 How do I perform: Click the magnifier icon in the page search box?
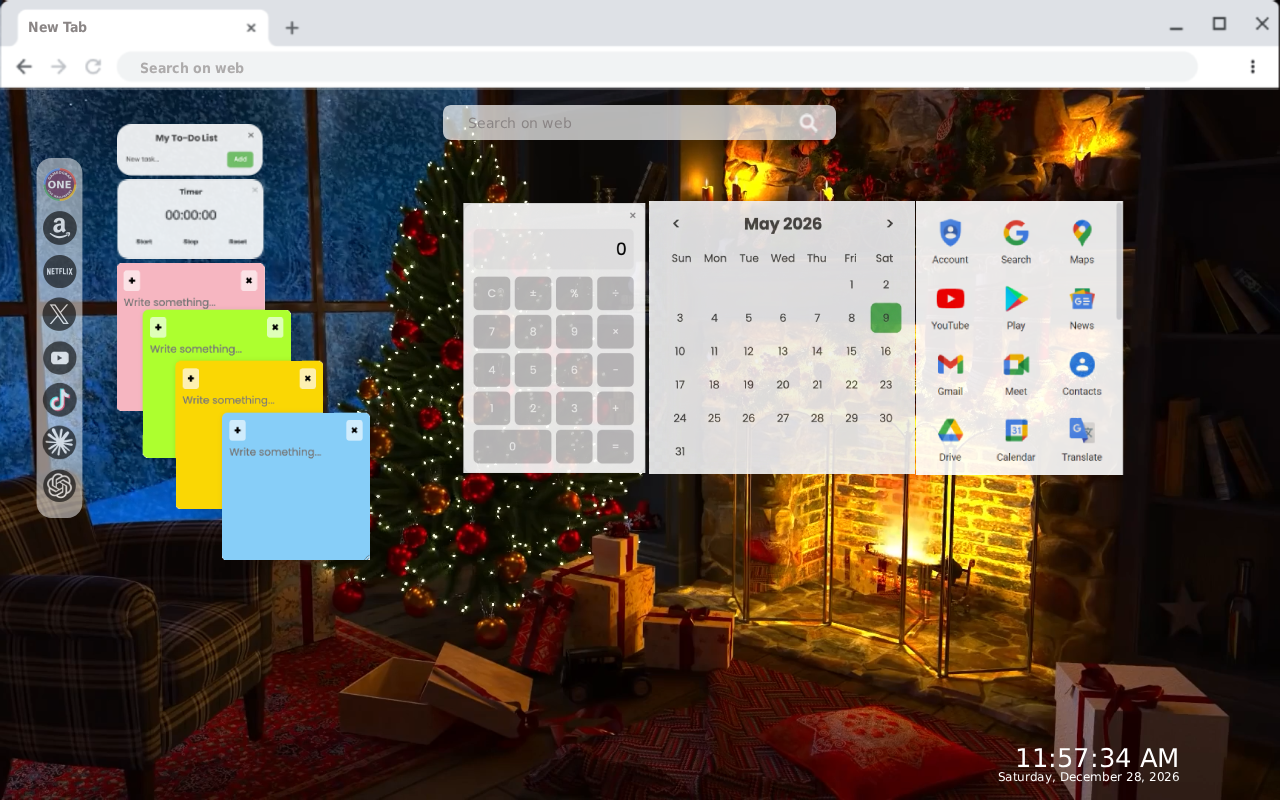[808, 123]
